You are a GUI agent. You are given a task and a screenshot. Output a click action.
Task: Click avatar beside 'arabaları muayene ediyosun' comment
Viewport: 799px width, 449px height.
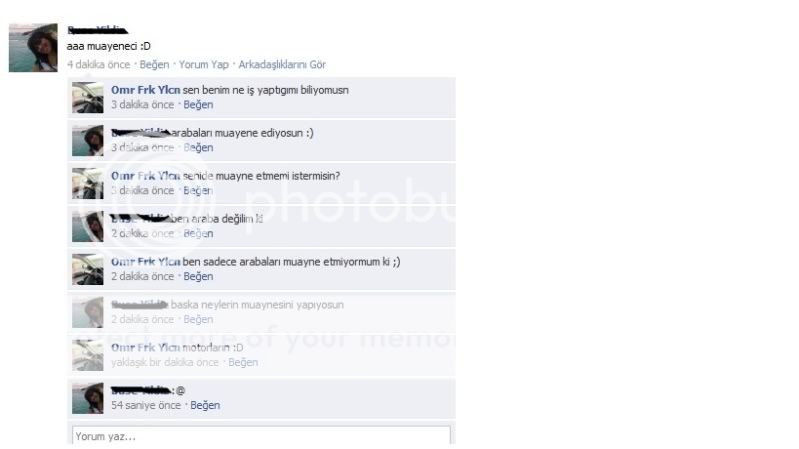coord(88,140)
